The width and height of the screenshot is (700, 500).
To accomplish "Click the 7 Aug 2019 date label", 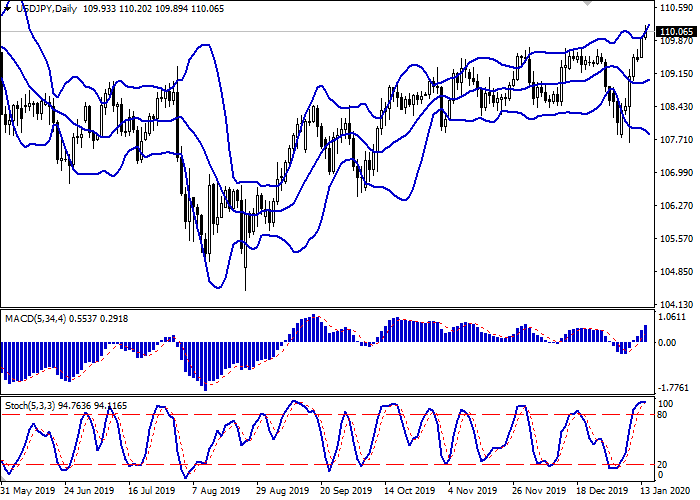I will click(216, 490).
